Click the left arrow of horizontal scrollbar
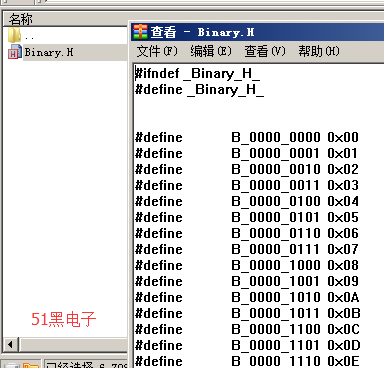Viewport: 384px width, 368px height. point(10,344)
